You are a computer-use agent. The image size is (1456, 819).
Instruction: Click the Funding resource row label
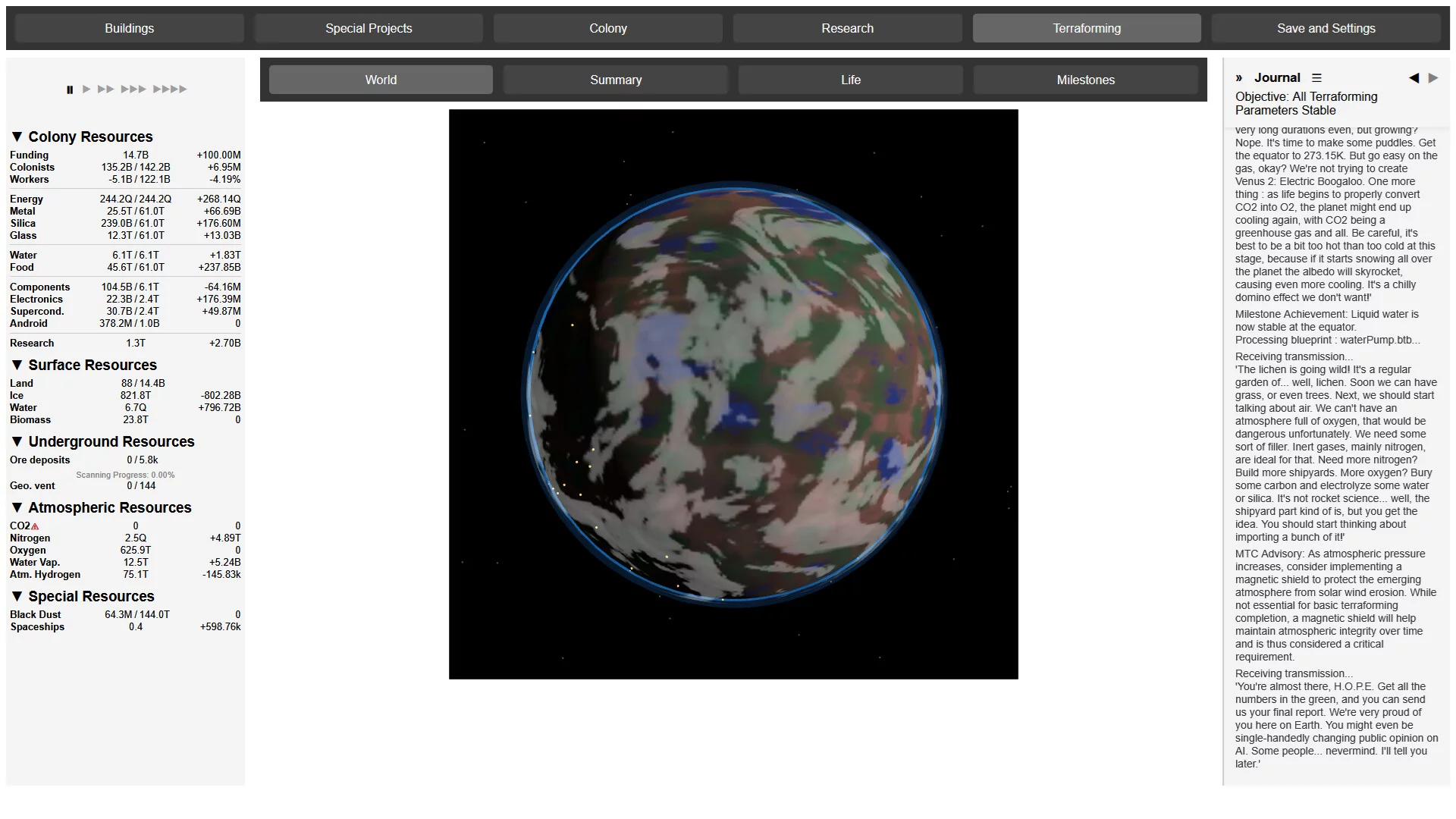tap(29, 155)
